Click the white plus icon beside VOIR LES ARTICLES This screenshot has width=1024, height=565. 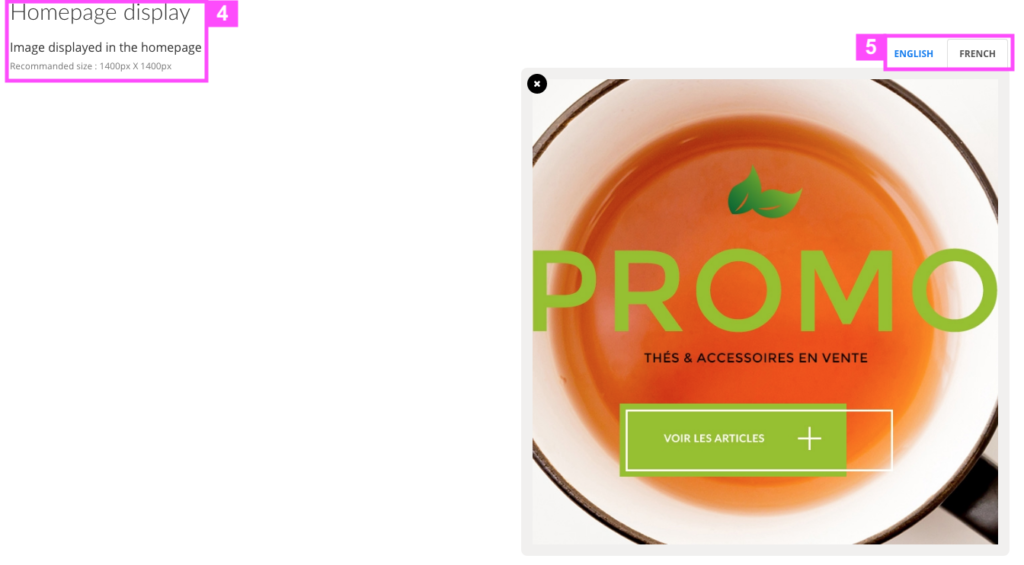809,438
